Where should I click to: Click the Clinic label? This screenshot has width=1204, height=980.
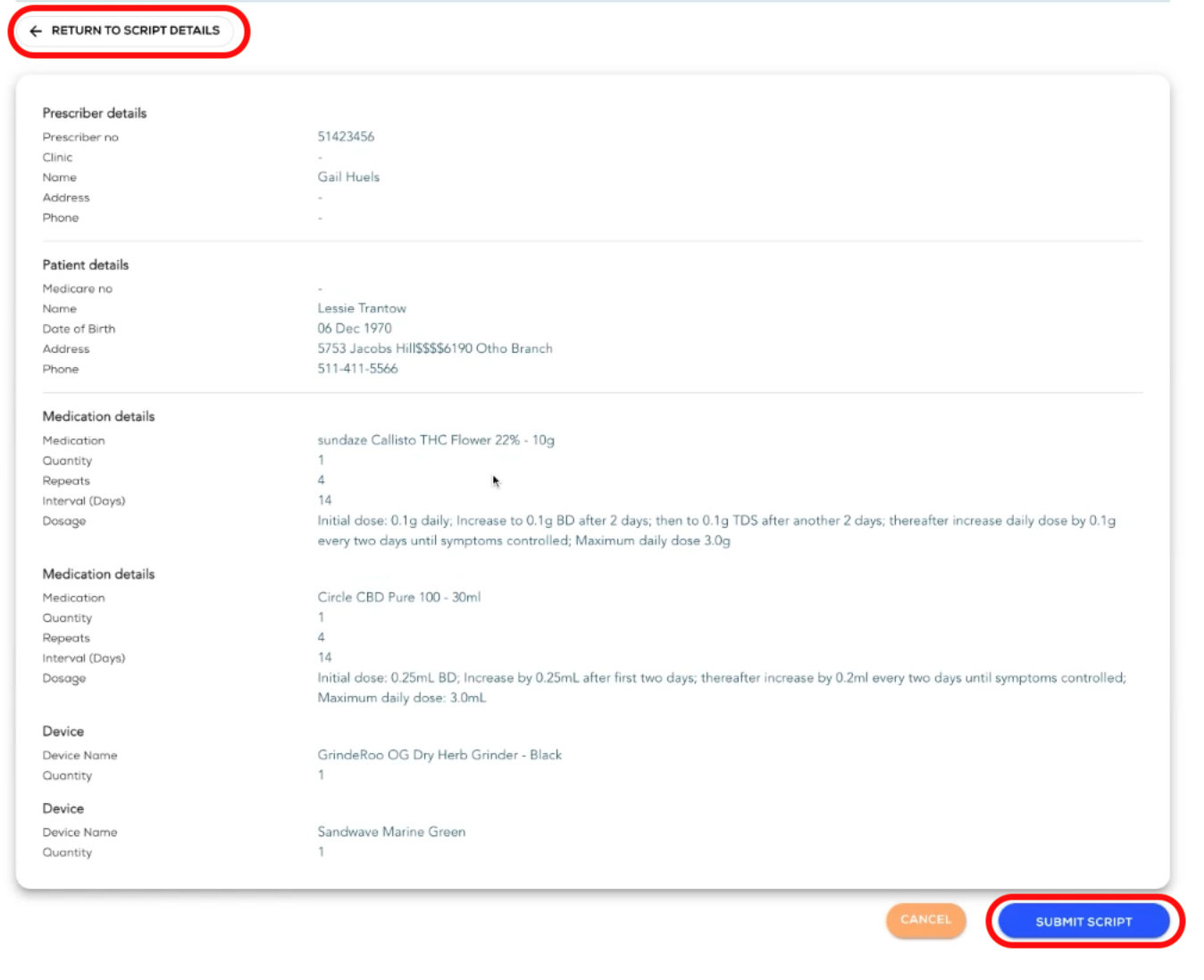57,157
